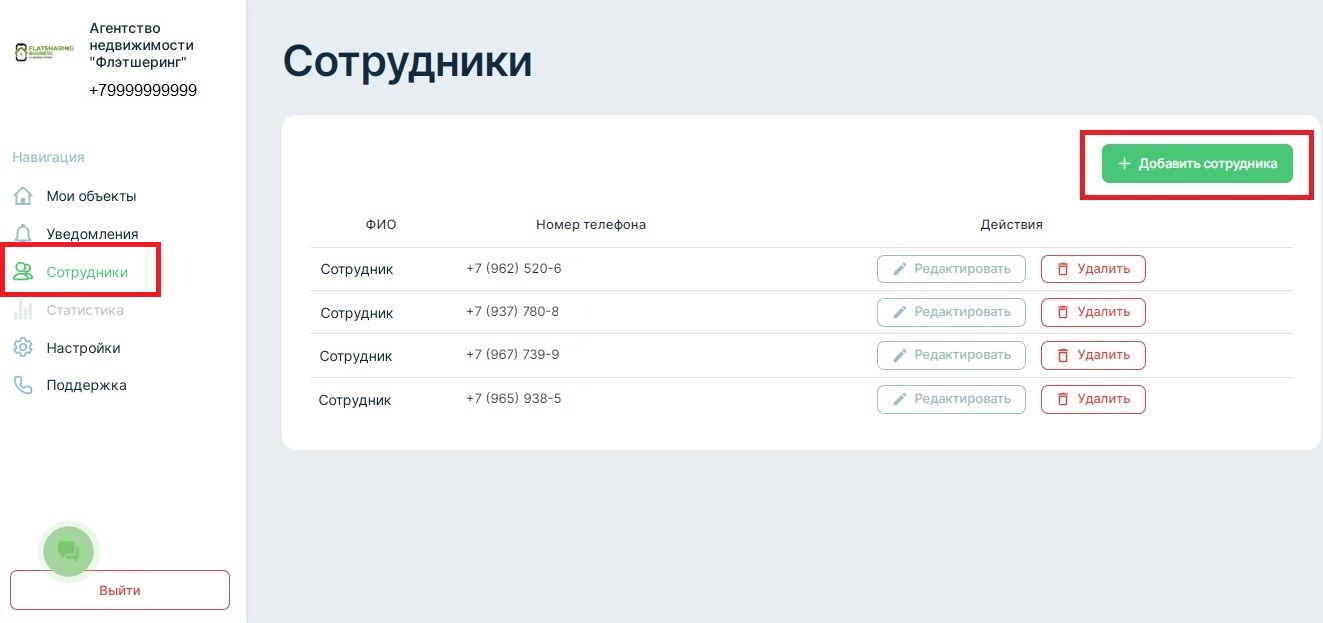Click the people icon for Сотрудники
Screen dimensions: 1323x623
pos(23,272)
